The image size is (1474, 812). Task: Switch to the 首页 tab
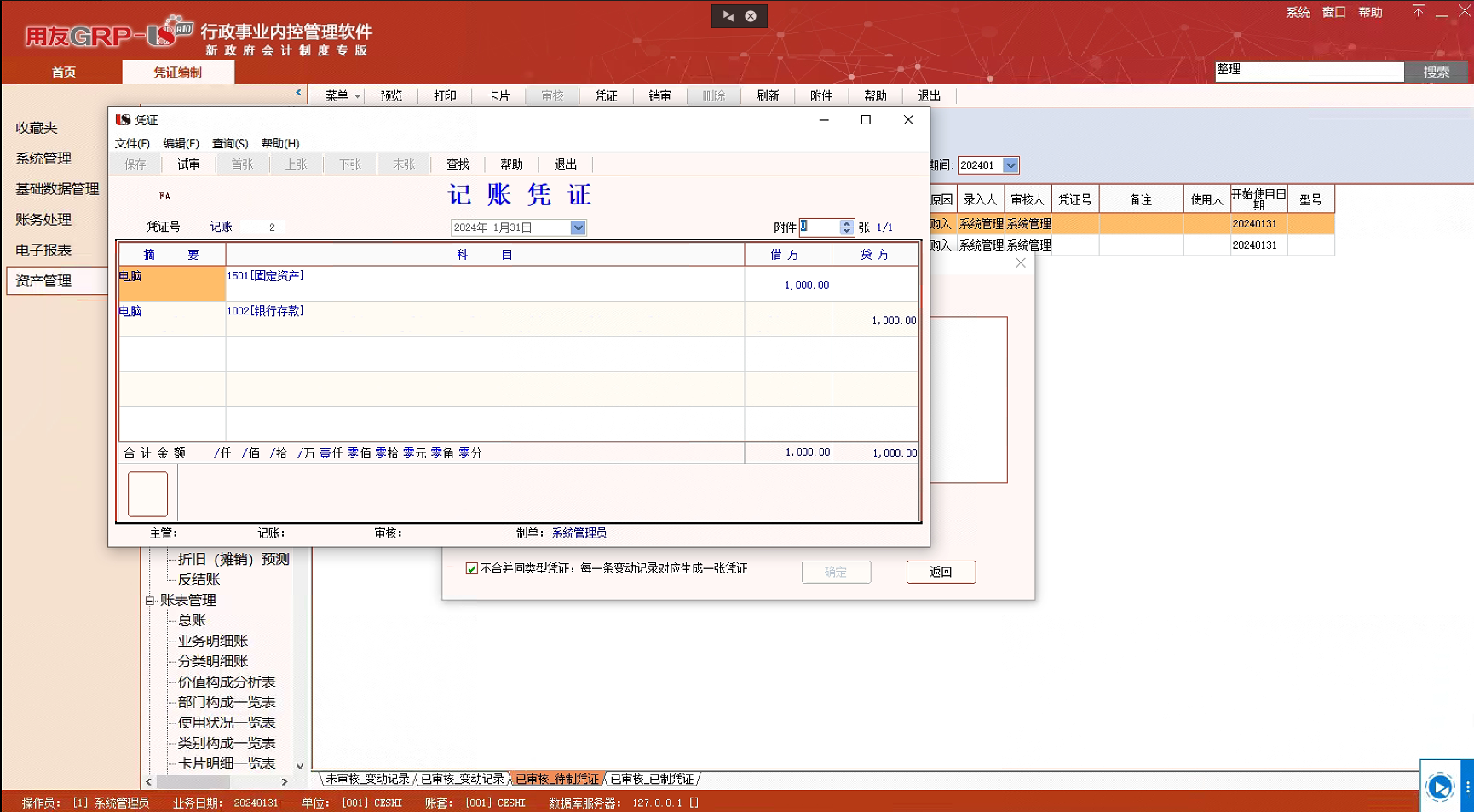64,72
